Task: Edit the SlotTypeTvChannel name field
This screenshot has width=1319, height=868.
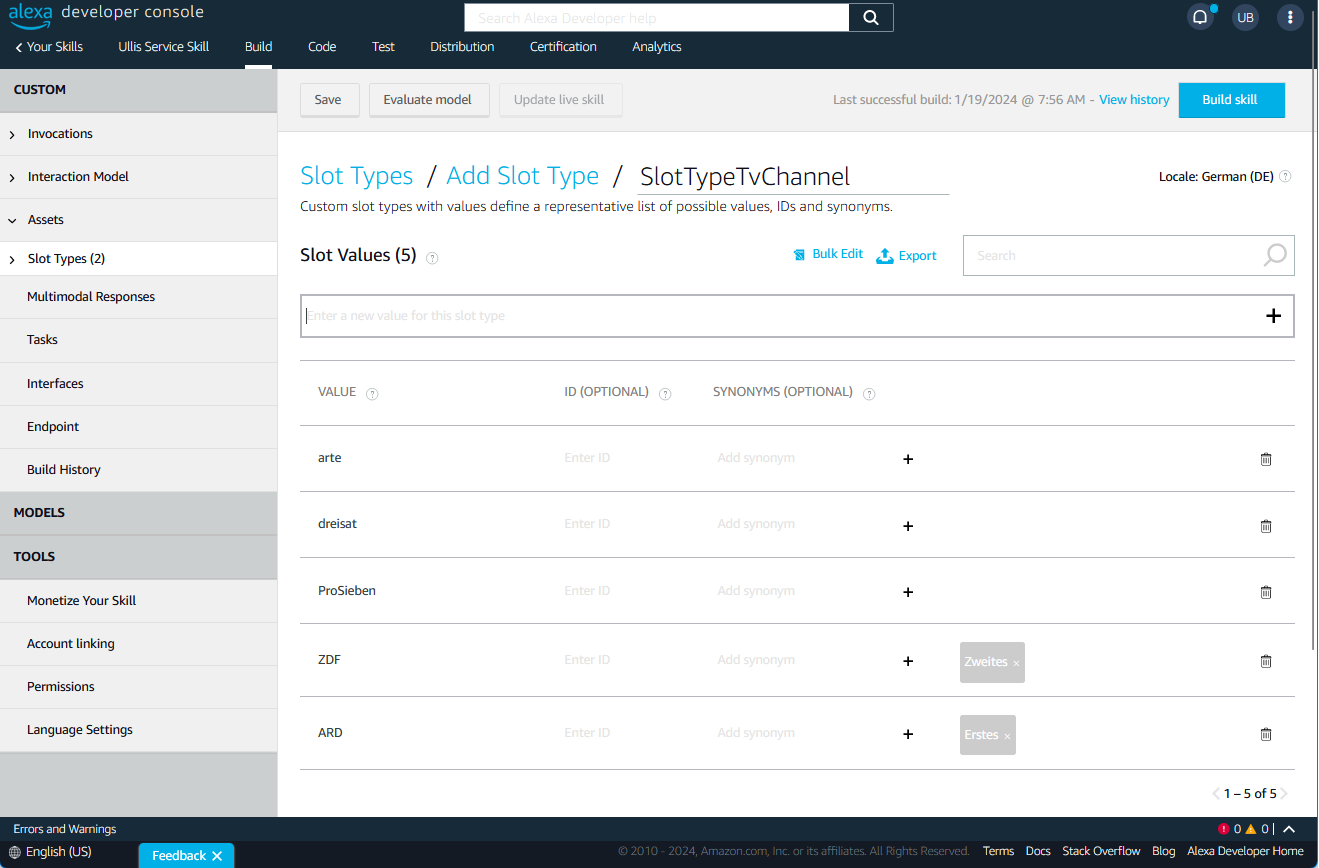Action: [x=794, y=177]
